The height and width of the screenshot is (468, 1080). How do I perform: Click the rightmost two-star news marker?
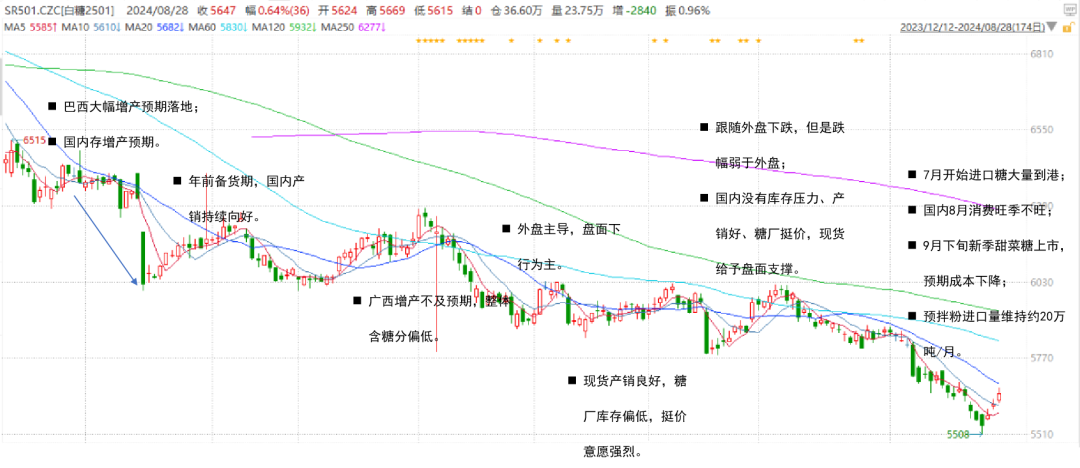click(x=859, y=41)
